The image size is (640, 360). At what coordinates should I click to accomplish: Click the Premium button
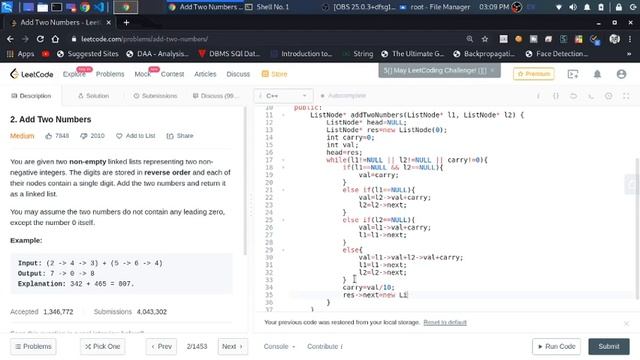533,74
